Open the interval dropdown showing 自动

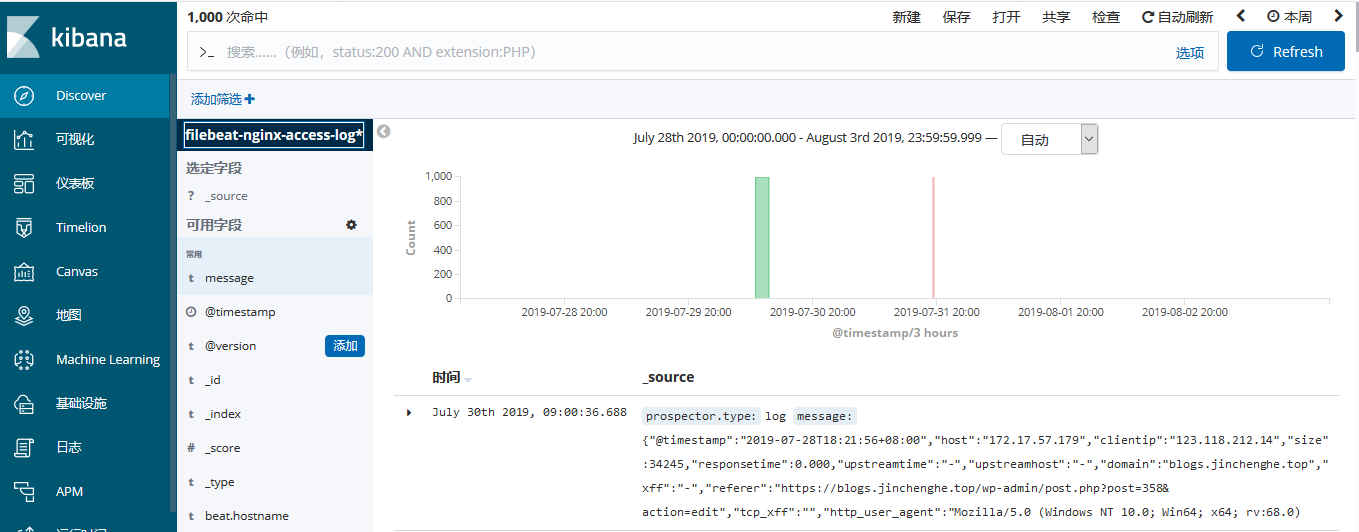1049,140
